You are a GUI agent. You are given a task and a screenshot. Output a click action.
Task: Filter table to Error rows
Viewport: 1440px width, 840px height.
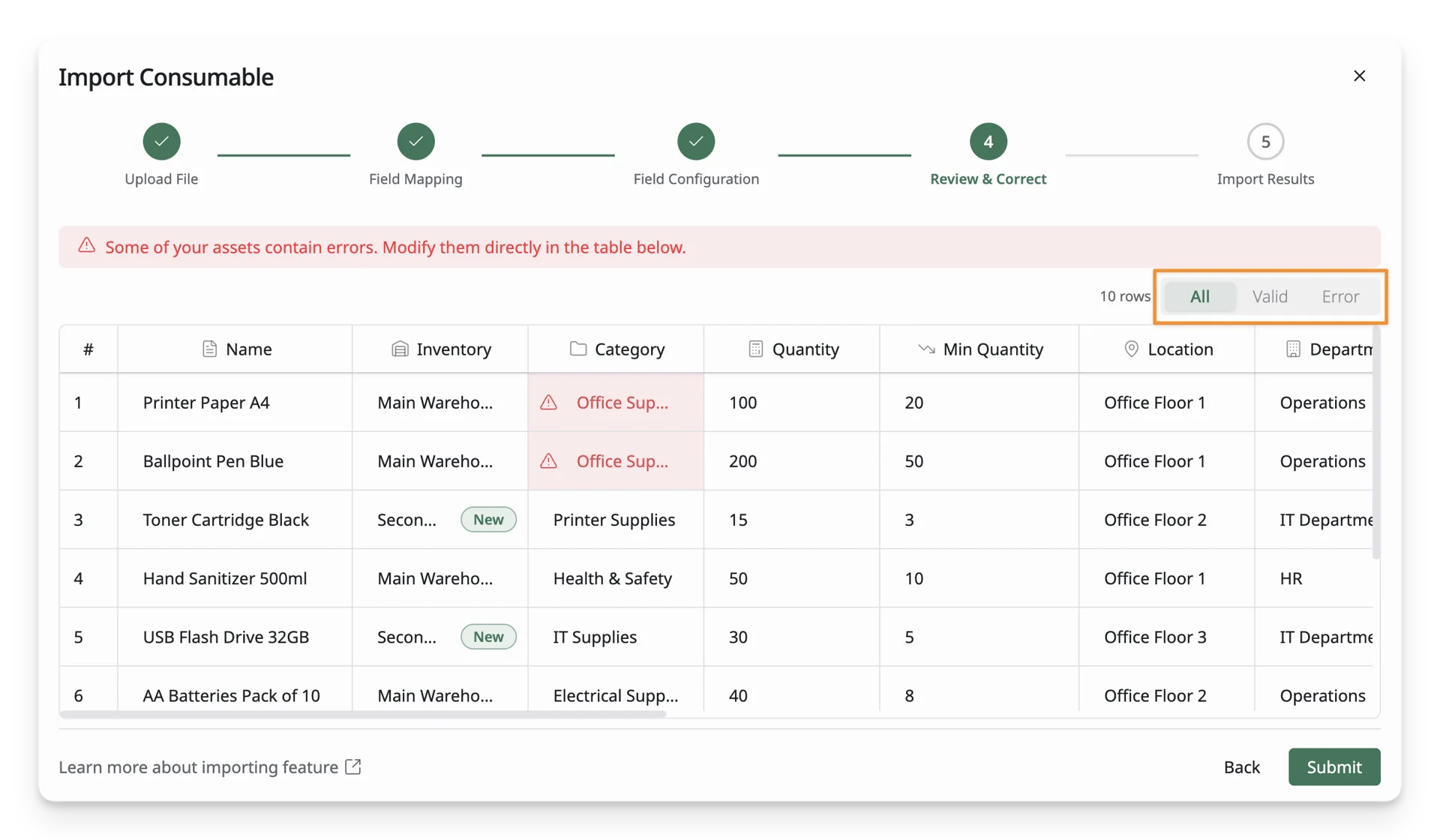(1340, 296)
